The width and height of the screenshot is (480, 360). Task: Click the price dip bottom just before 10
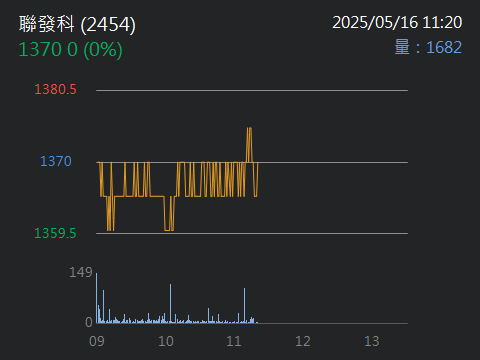point(169,230)
